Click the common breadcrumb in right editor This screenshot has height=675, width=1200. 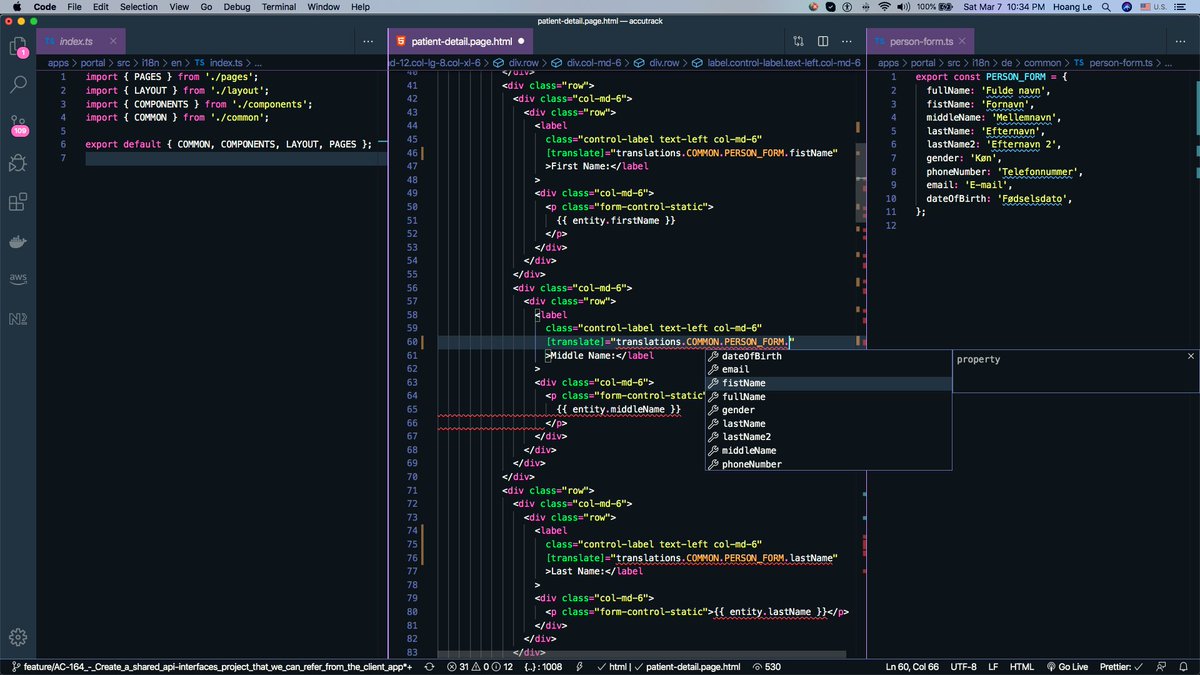(x=1044, y=62)
